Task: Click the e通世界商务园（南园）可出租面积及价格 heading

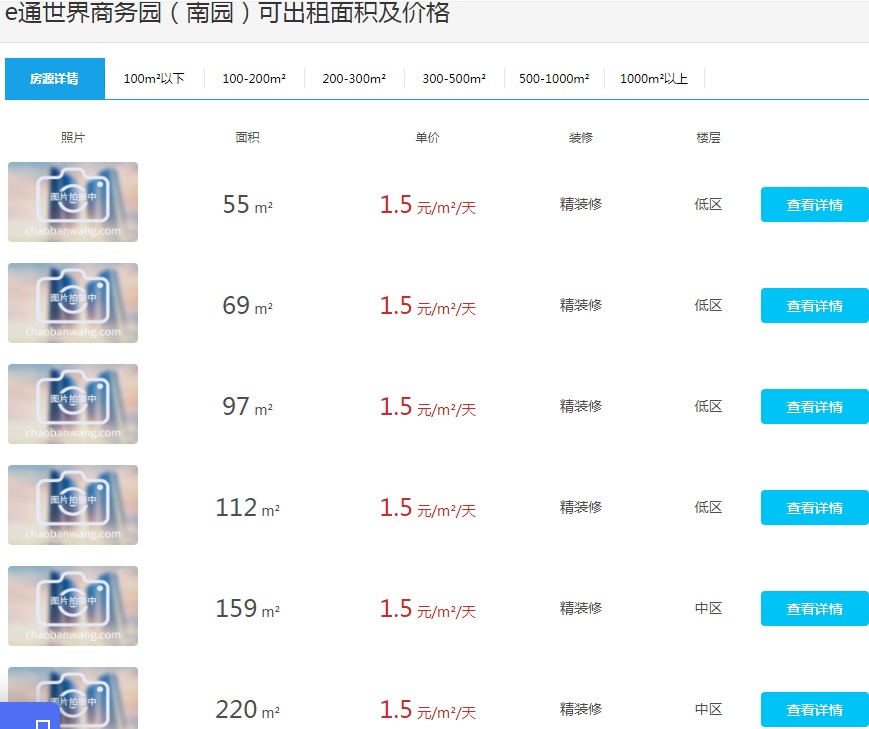Action: pos(227,12)
